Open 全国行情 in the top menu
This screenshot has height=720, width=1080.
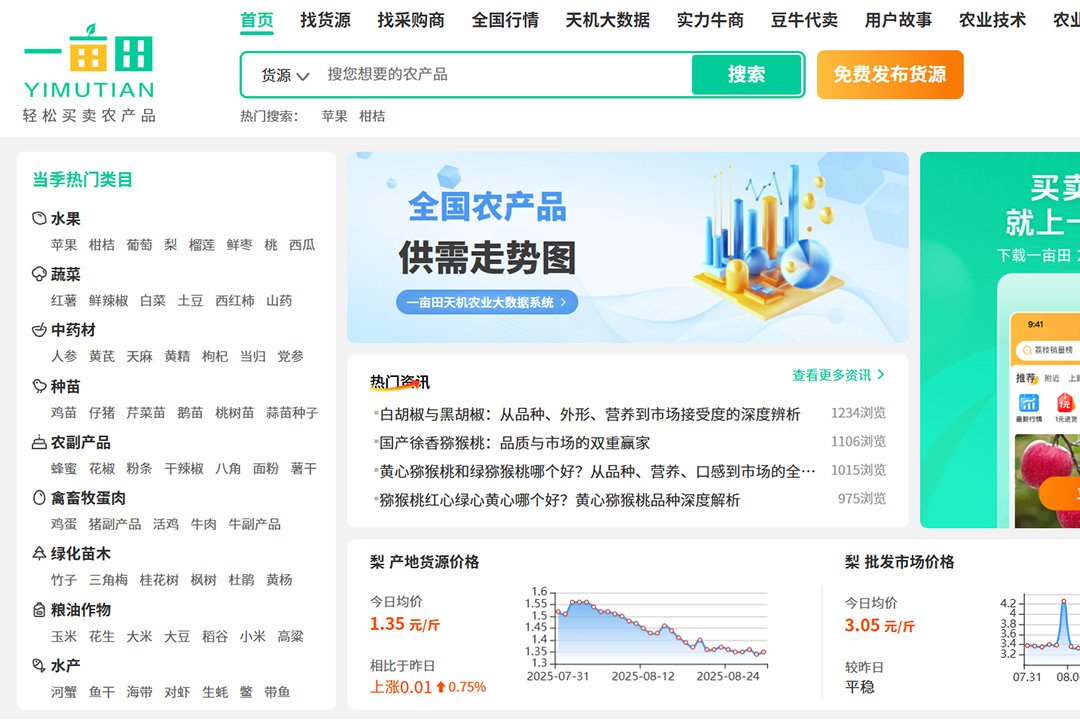pyautogui.click(x=505, y=20)
